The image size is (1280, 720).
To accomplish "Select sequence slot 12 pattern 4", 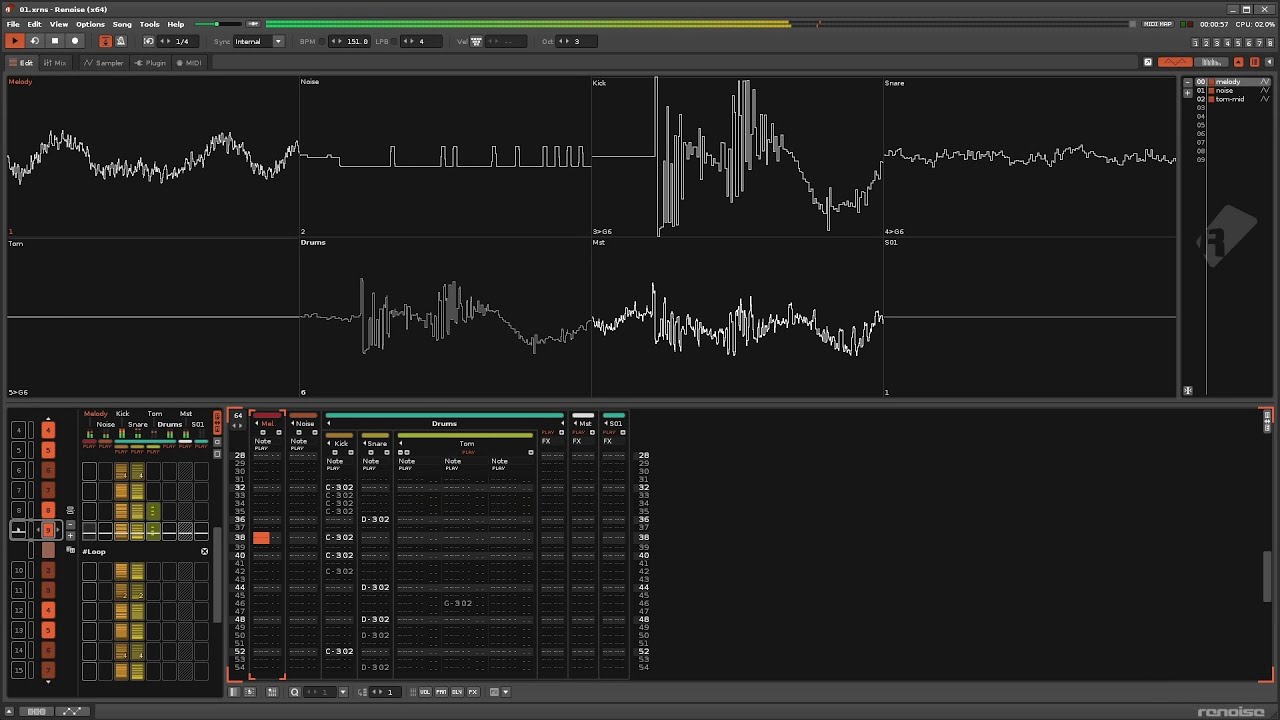I will coord(48,610).
